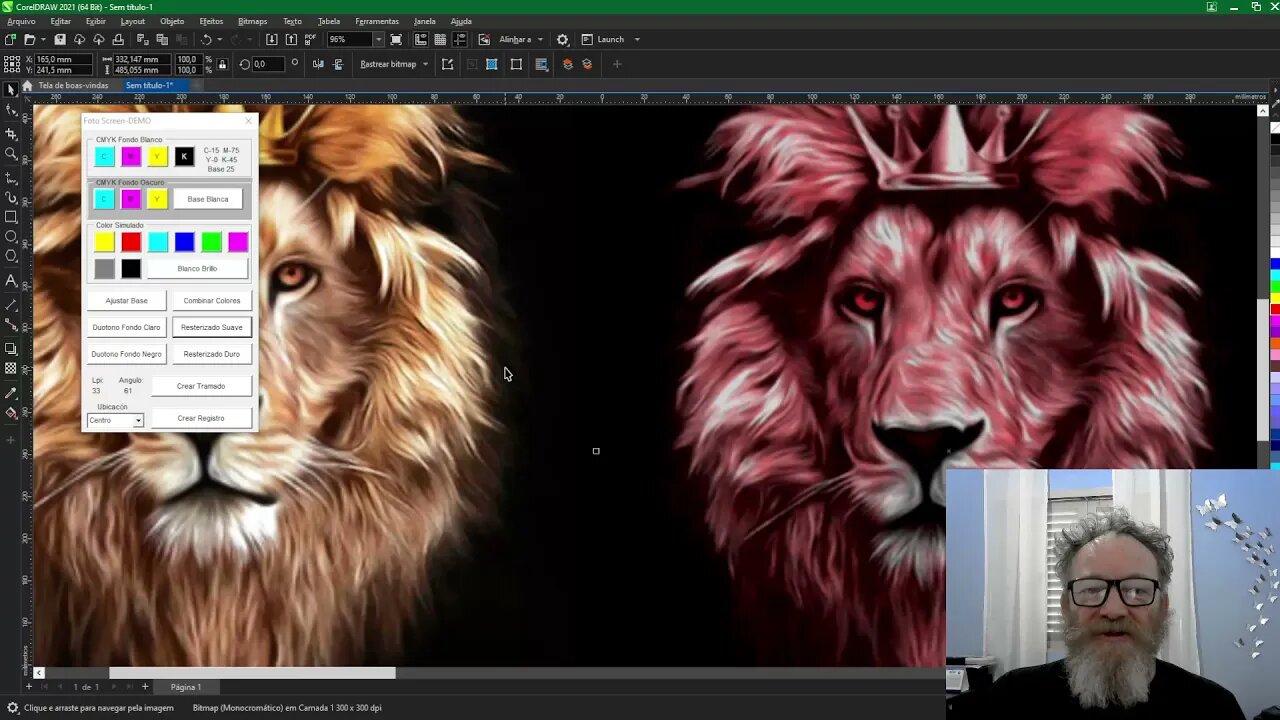Select the Freehand drawing tool
This screenshot has height=720, width=1280.
(x=11, y=178)
